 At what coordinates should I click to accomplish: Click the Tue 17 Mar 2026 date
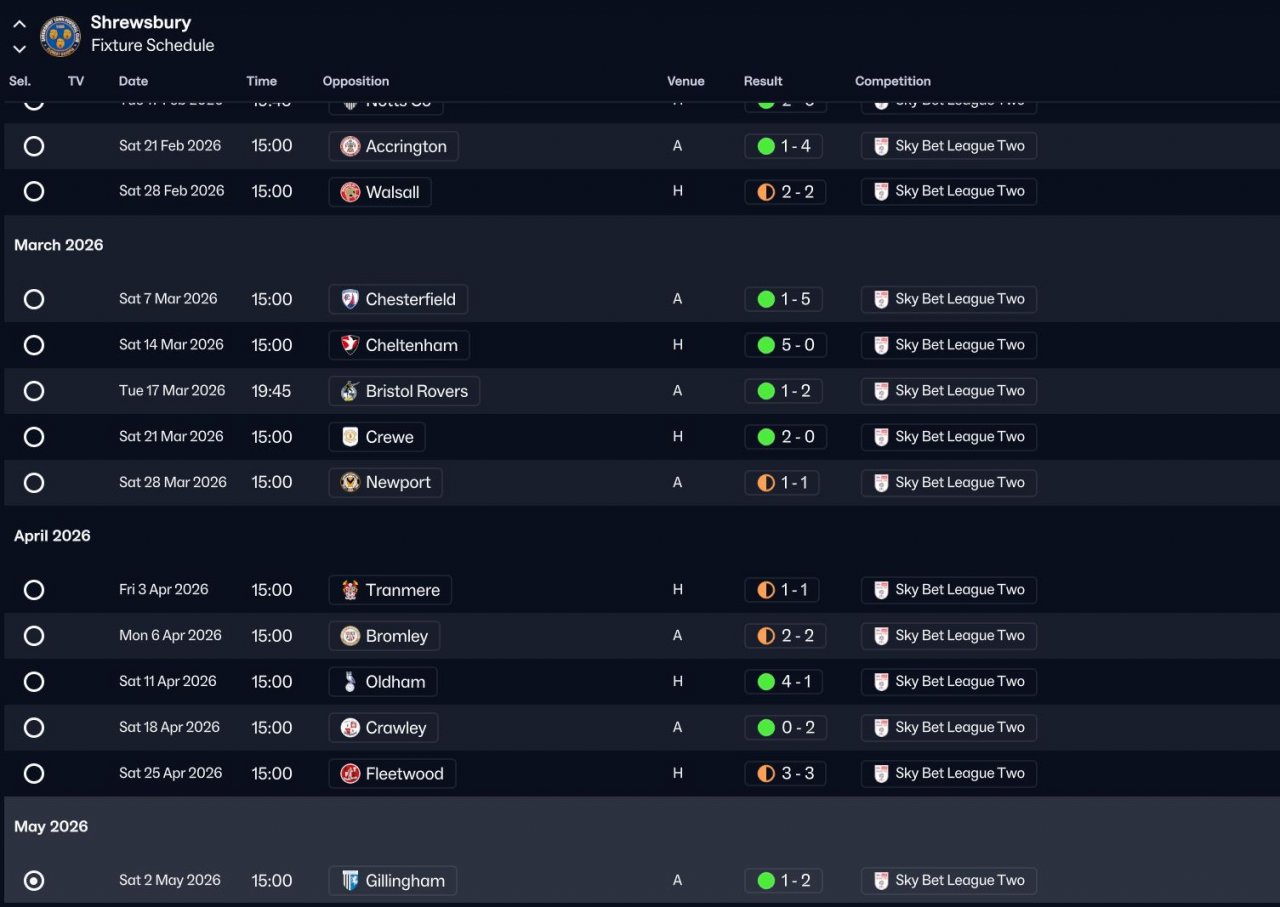pyautogui.click(x=172, y=391)
